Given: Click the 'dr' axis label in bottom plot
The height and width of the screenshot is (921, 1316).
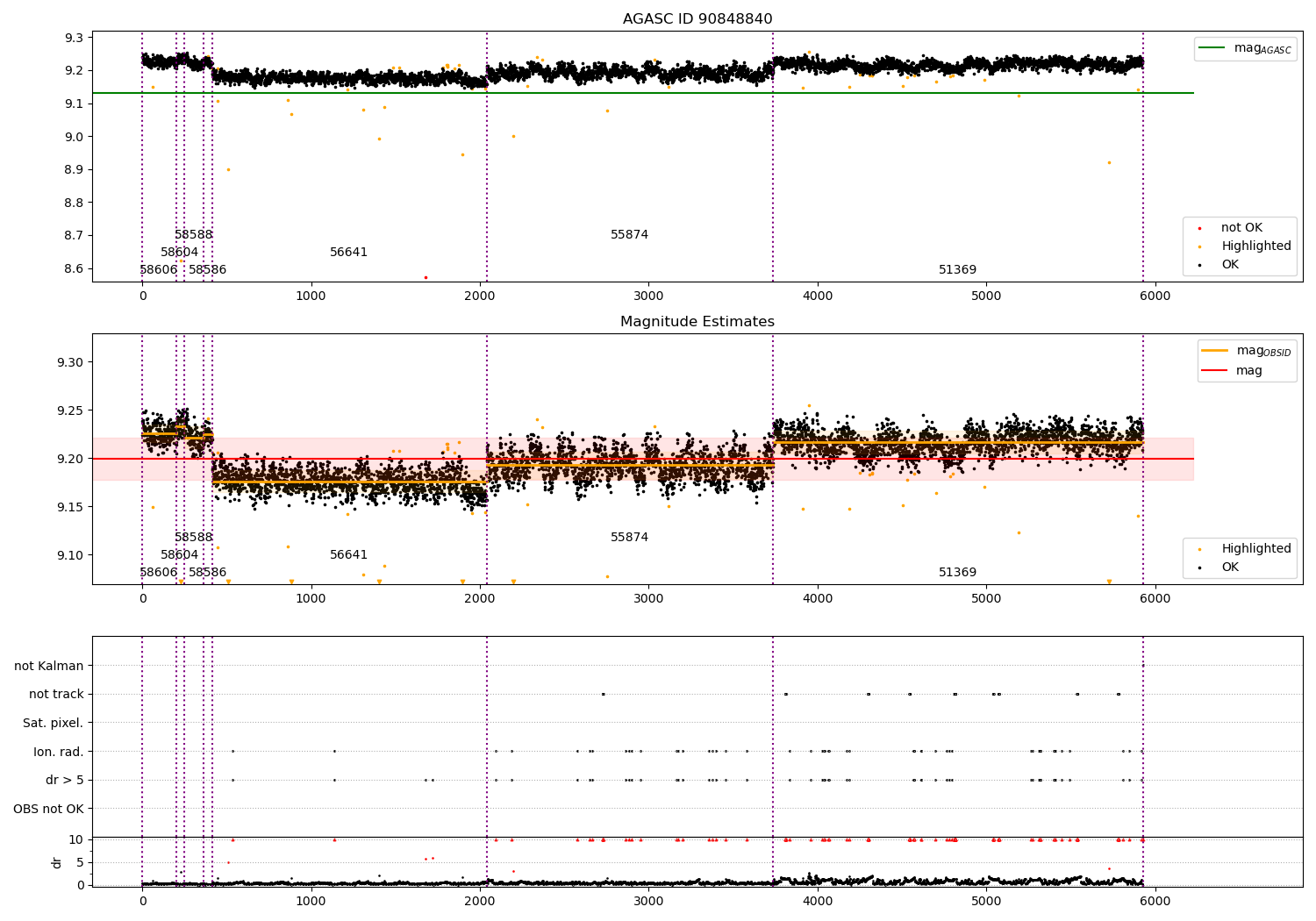Looking at the screenshot, I should 57,862.
